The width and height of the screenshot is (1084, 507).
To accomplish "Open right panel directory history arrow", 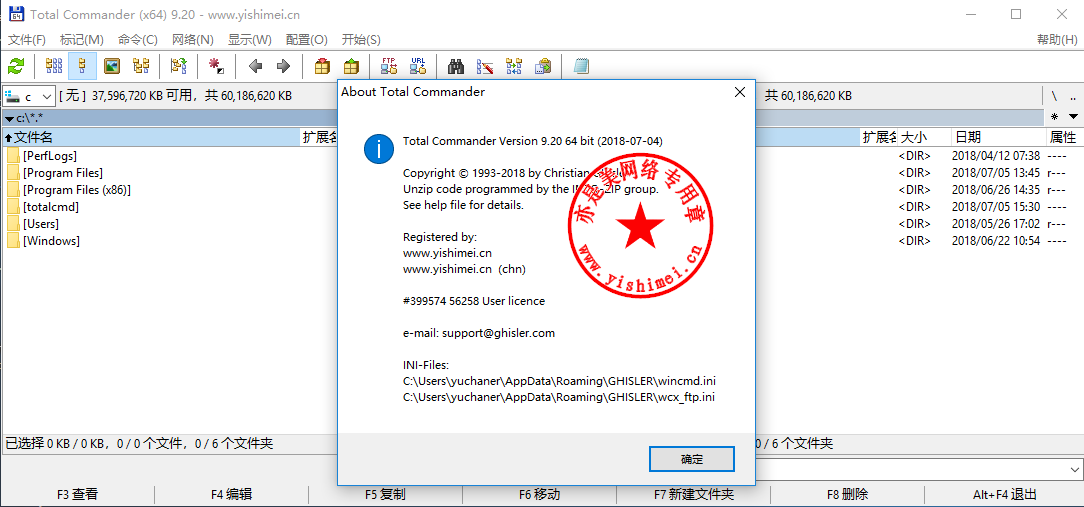I will point(1073,116).
